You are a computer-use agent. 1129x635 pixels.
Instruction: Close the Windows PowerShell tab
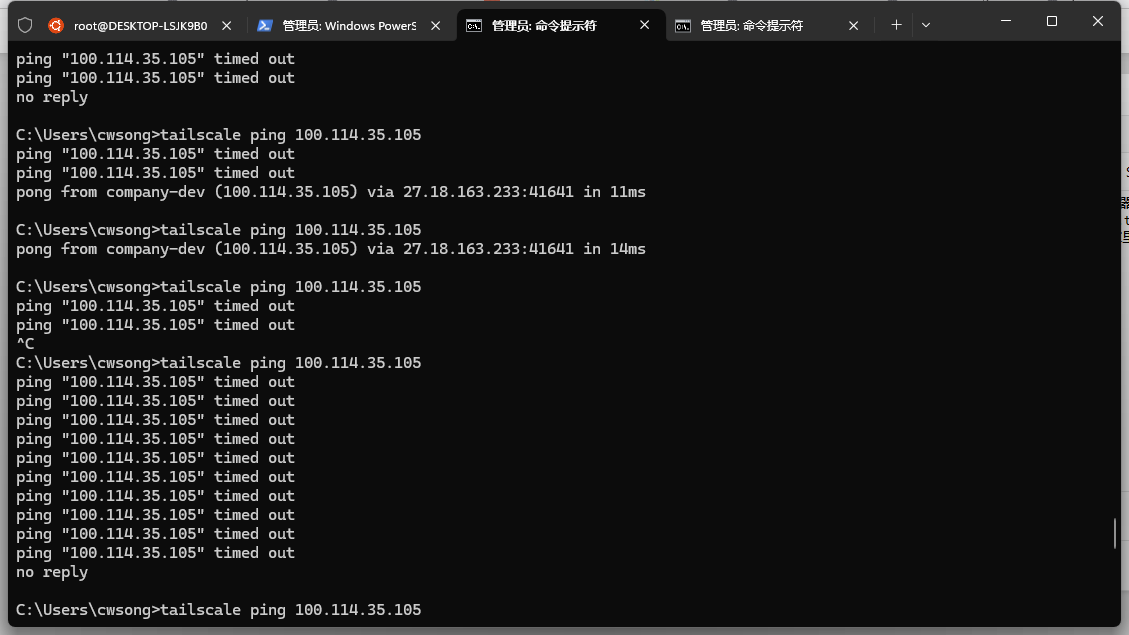(436, 26)
